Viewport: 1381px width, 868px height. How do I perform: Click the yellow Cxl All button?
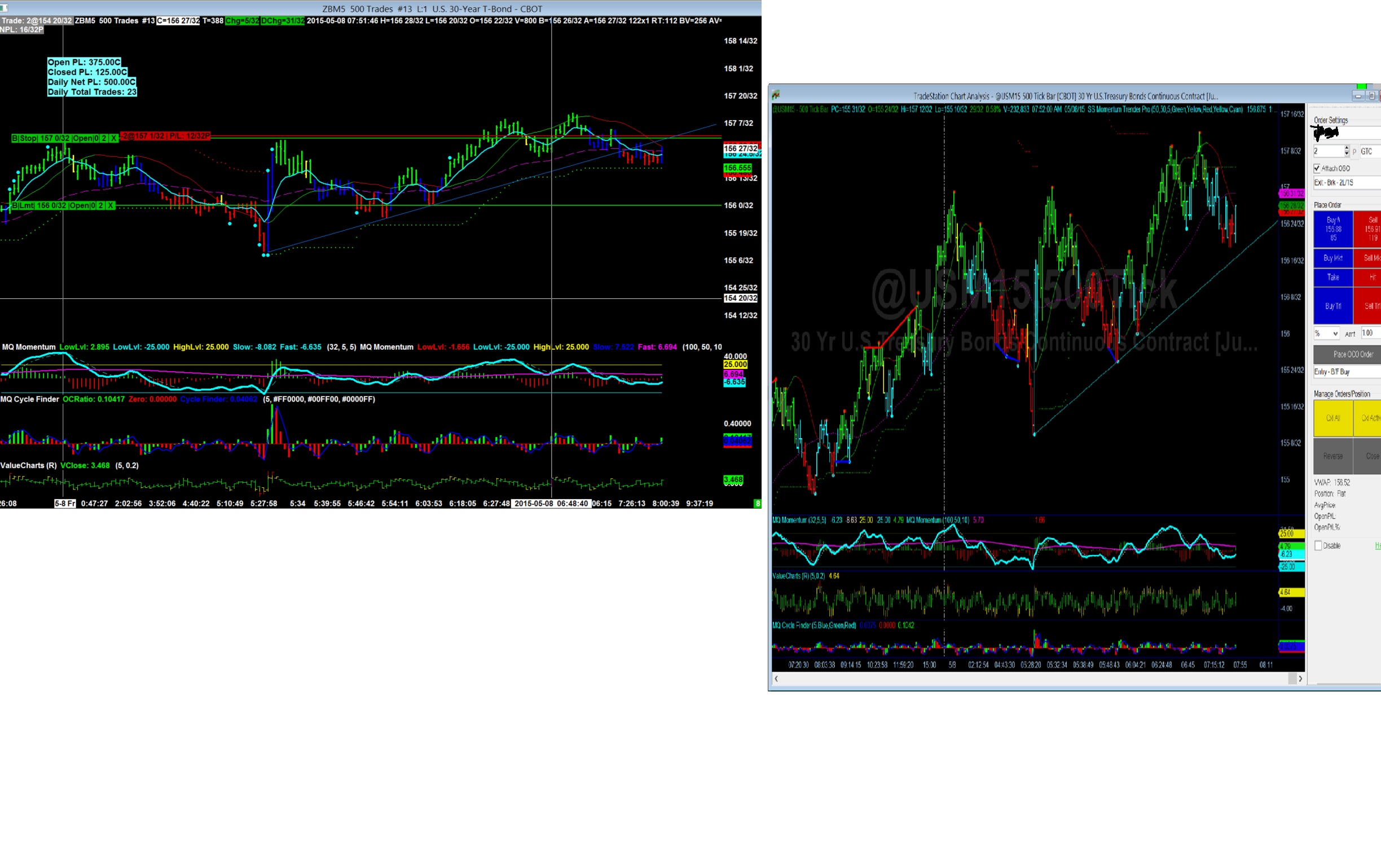(x=1333, y=418)
